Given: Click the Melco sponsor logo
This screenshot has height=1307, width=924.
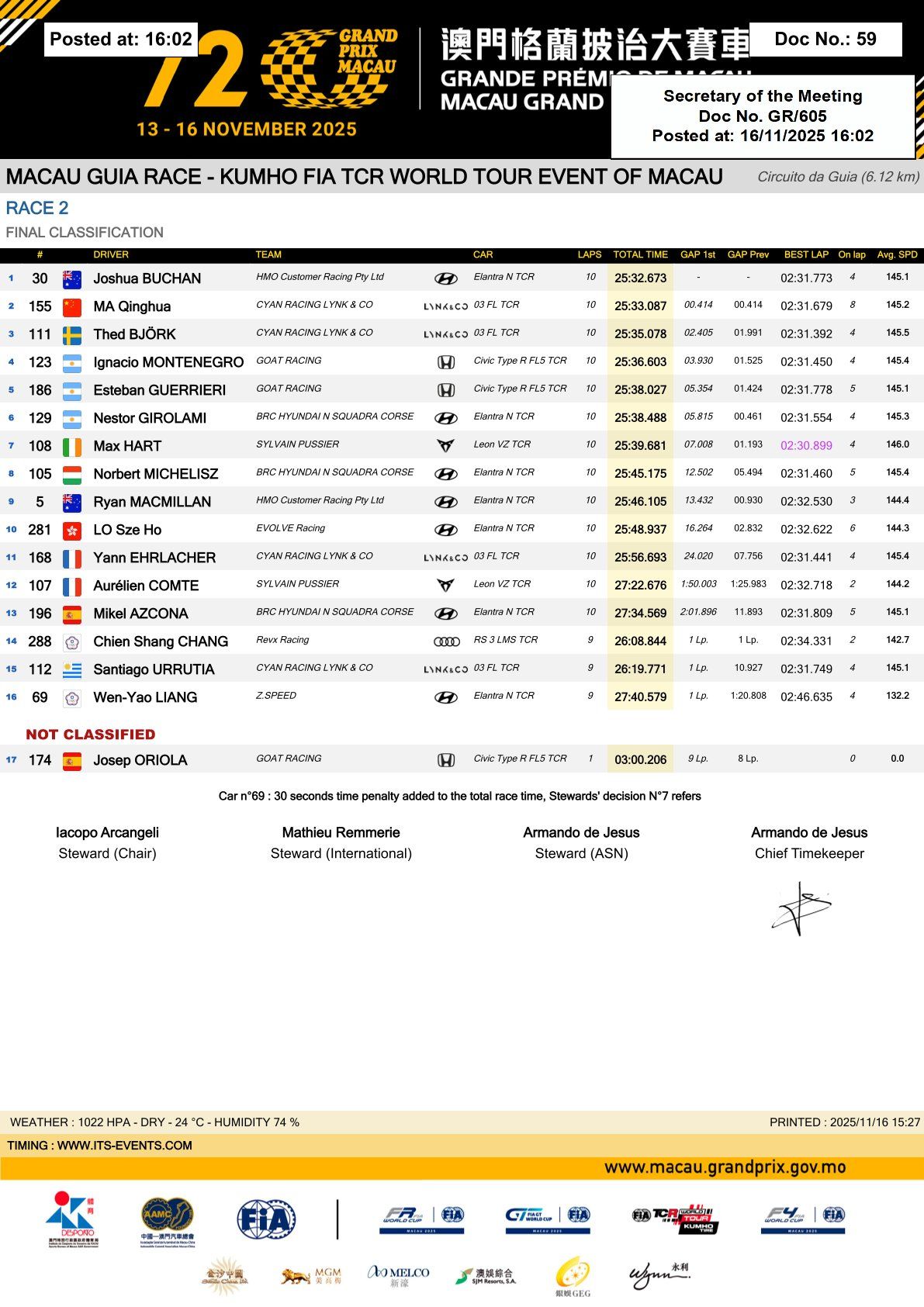Looking at the screenshot, I should [x=398, y=1275].
